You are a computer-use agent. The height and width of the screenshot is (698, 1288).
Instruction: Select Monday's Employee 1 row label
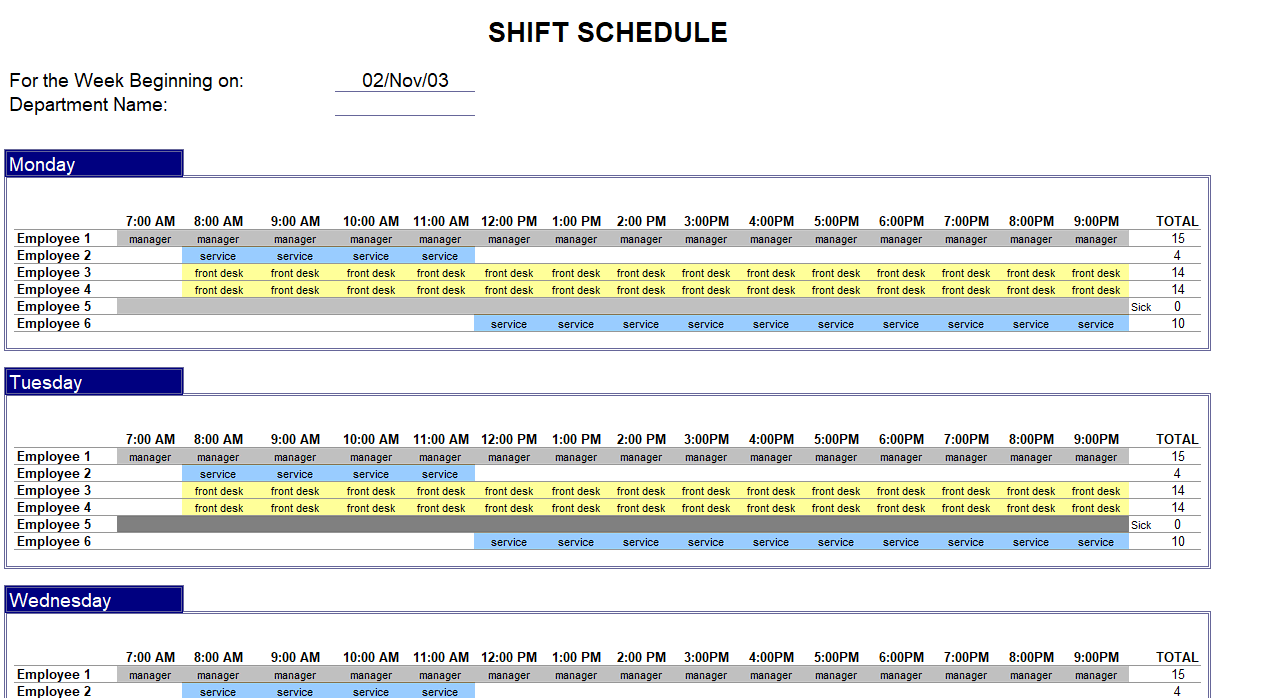(x=54, y=239)
